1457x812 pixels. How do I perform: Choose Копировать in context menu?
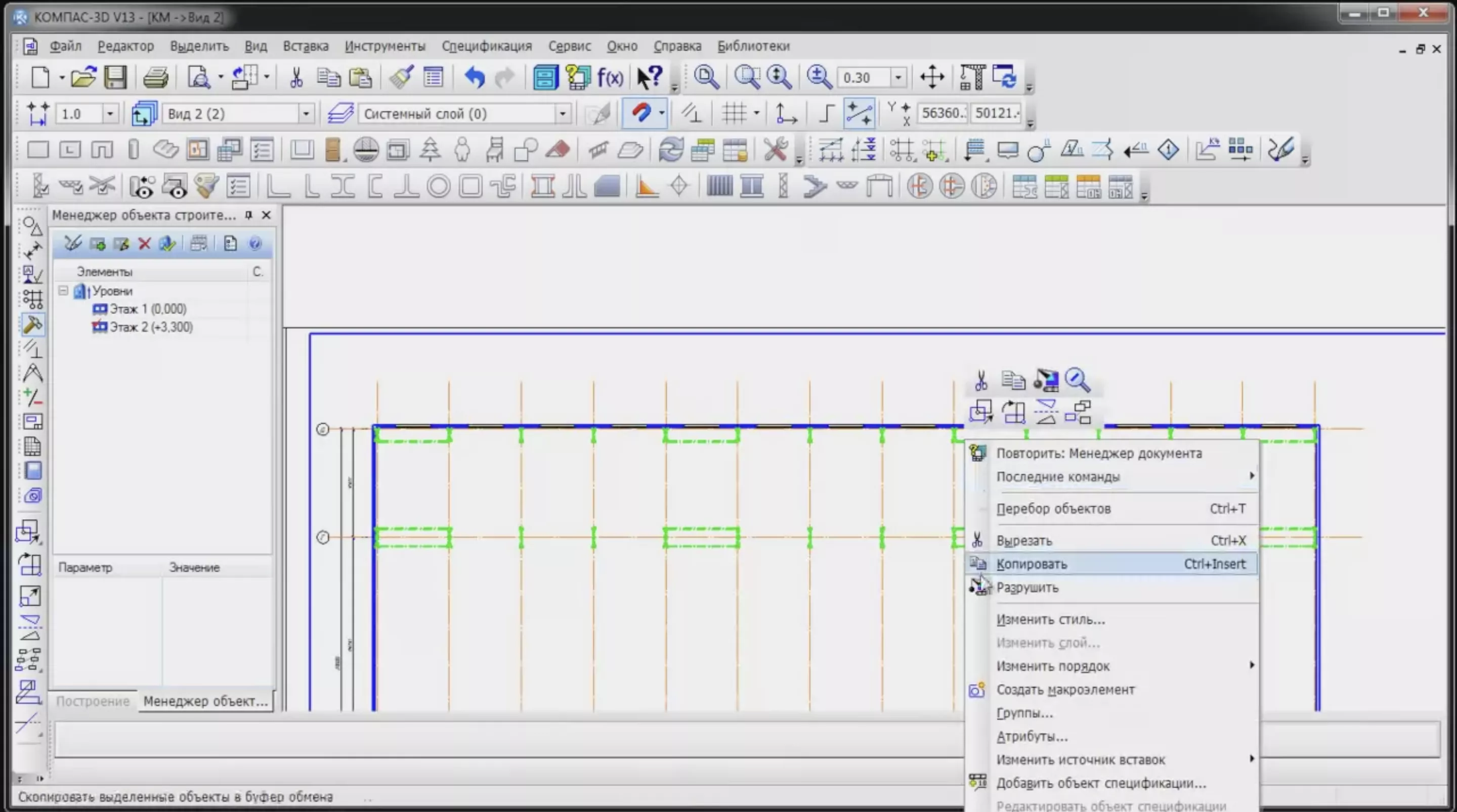pos(1032,564)
